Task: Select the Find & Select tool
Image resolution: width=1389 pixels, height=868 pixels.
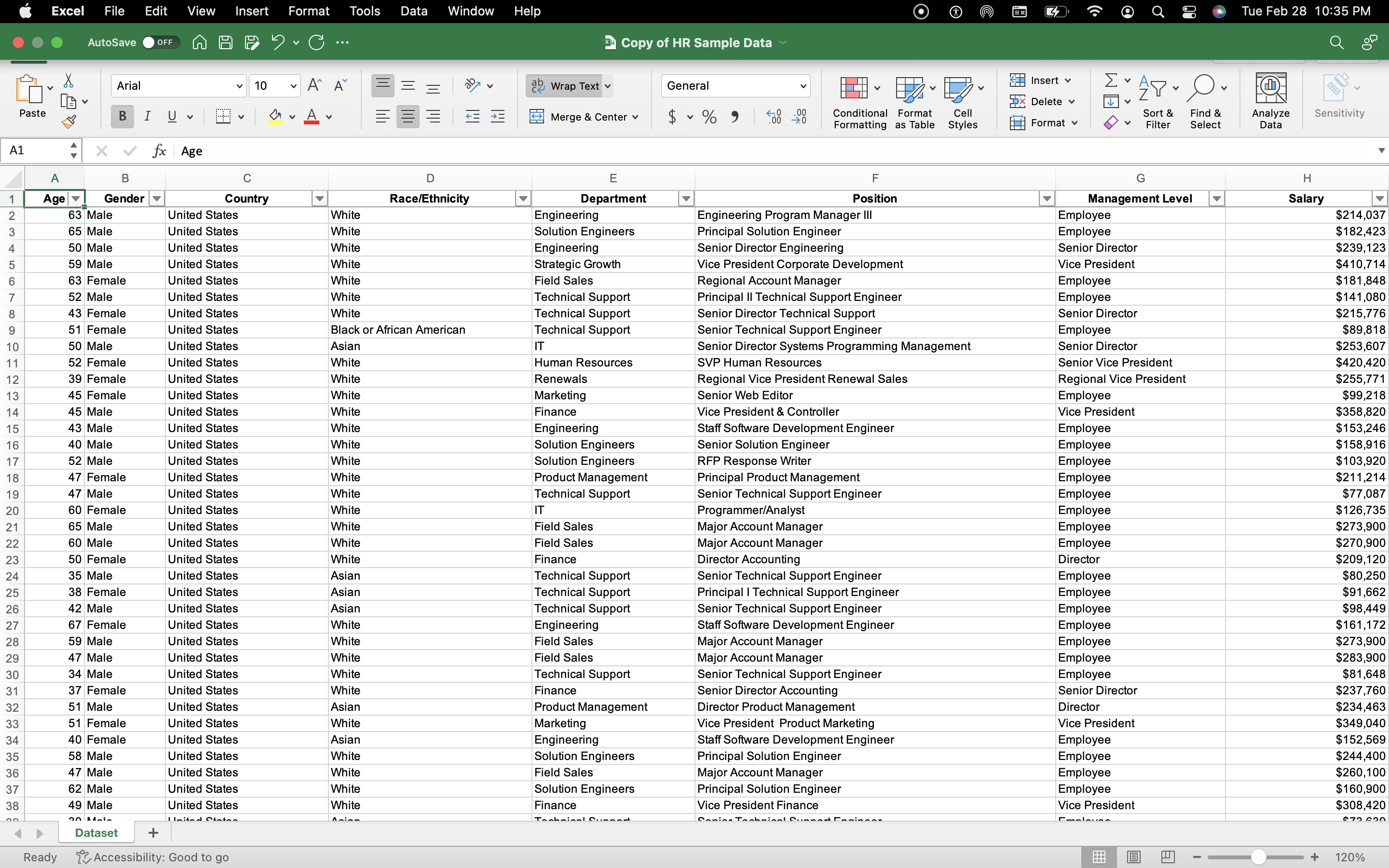Action: (1205, 101)
